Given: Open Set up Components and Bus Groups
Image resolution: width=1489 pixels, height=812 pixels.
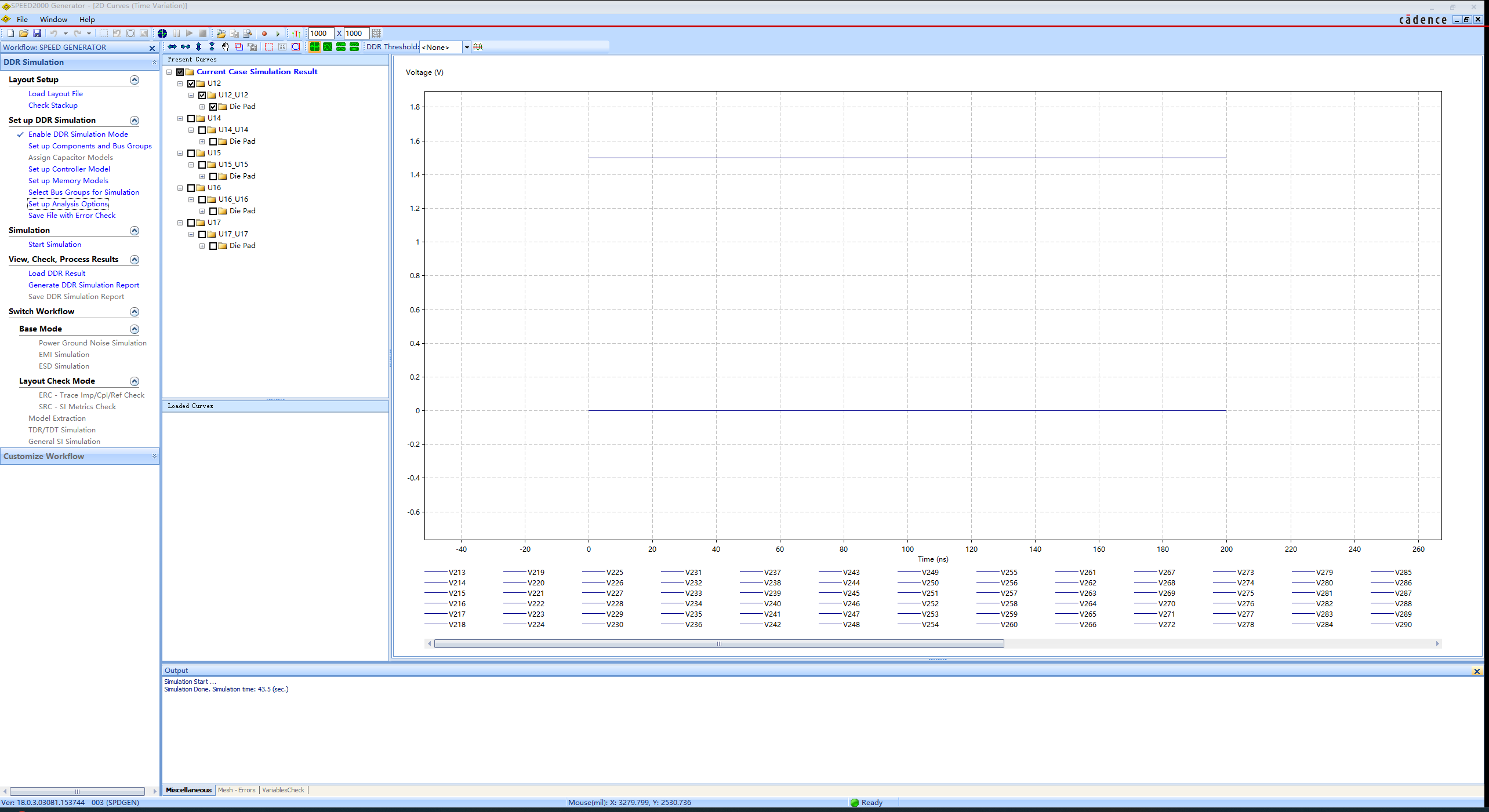Looking at the screenshot, I should pyautogui.click(x=90, y=146).
